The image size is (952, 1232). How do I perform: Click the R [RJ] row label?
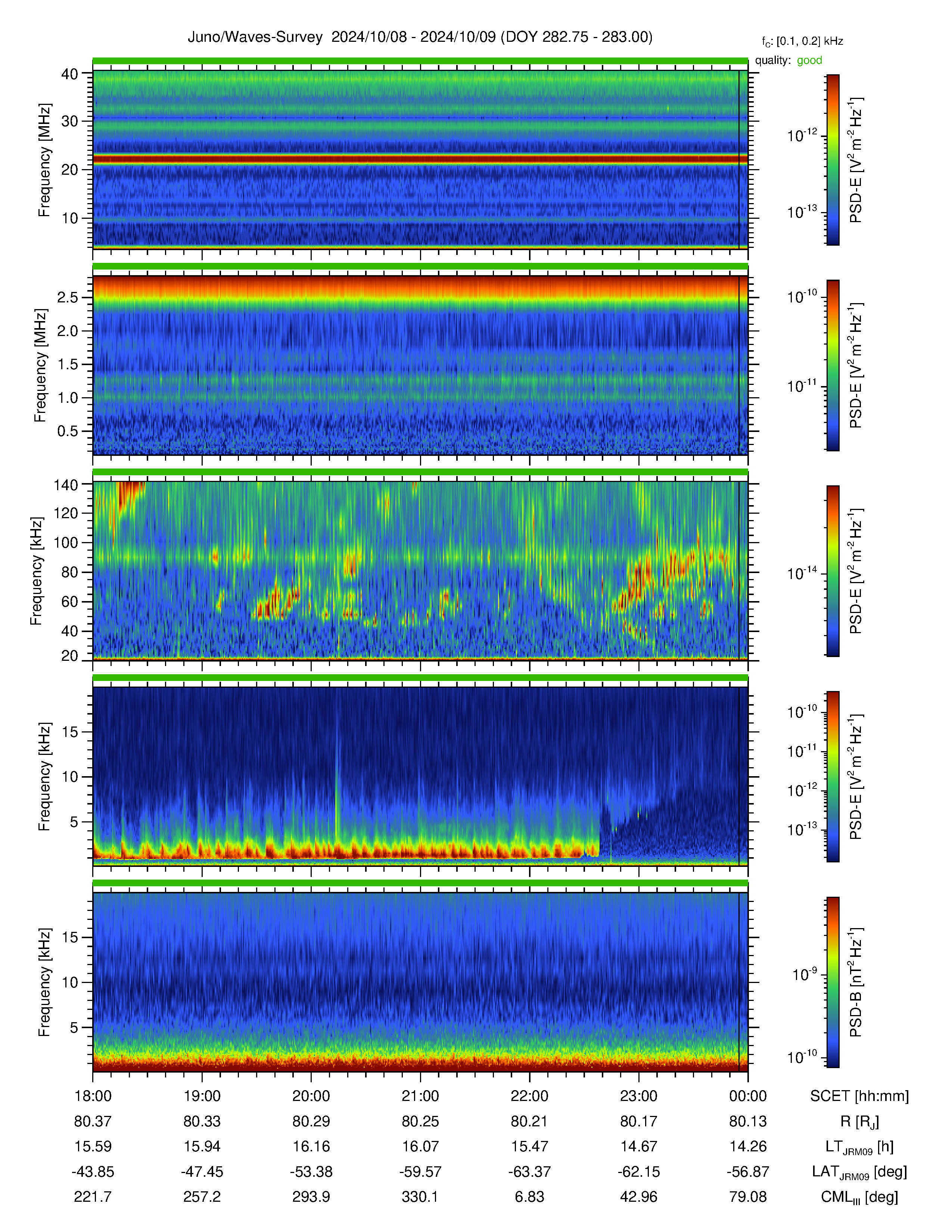859,1121
